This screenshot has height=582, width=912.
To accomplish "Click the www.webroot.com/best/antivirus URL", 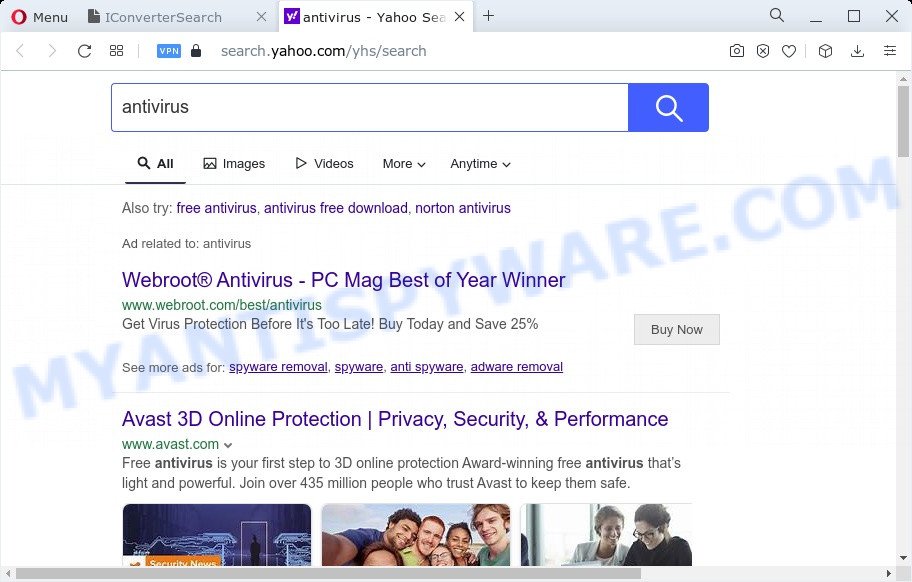I will click(222, 305).
